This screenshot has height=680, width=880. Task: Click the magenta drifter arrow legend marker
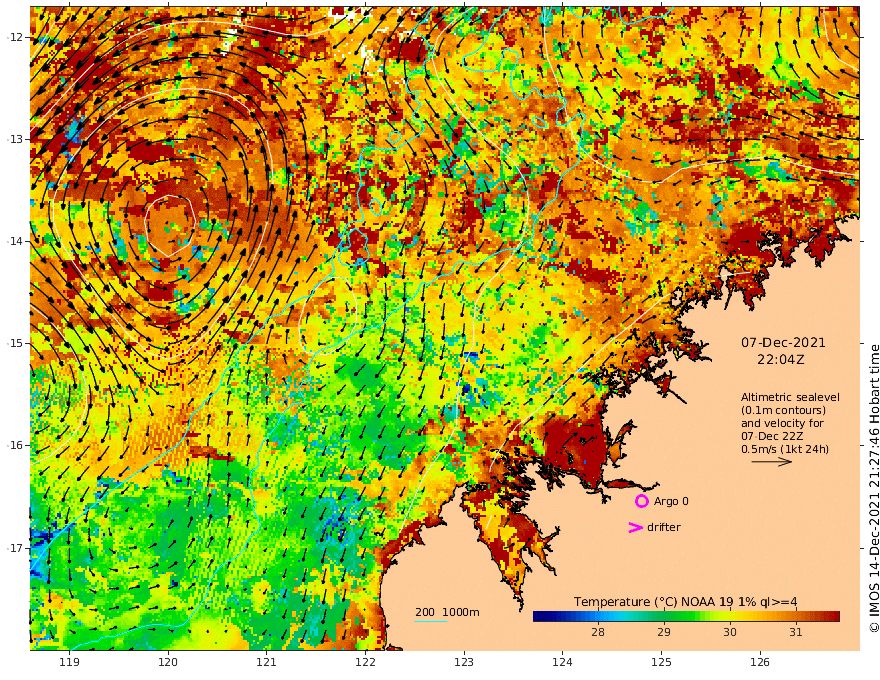[x=635, y=527]
